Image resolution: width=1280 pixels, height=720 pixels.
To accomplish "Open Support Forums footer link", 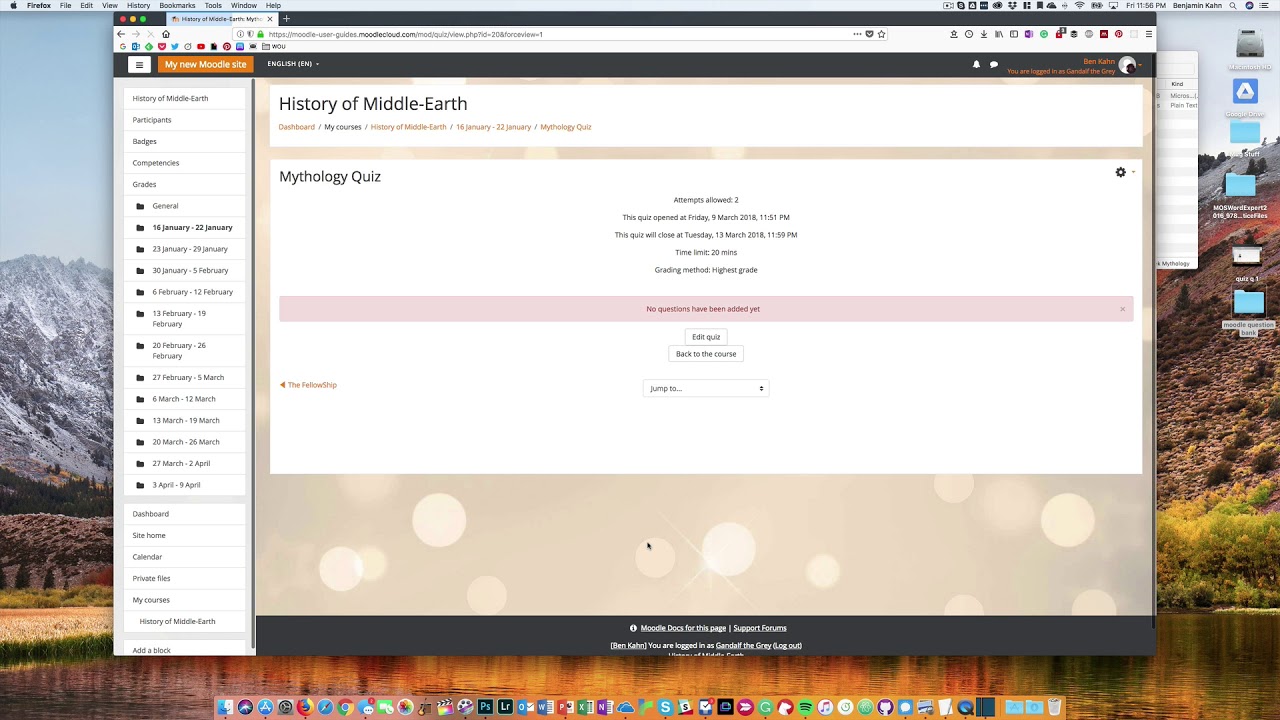I will click(760, 628).
